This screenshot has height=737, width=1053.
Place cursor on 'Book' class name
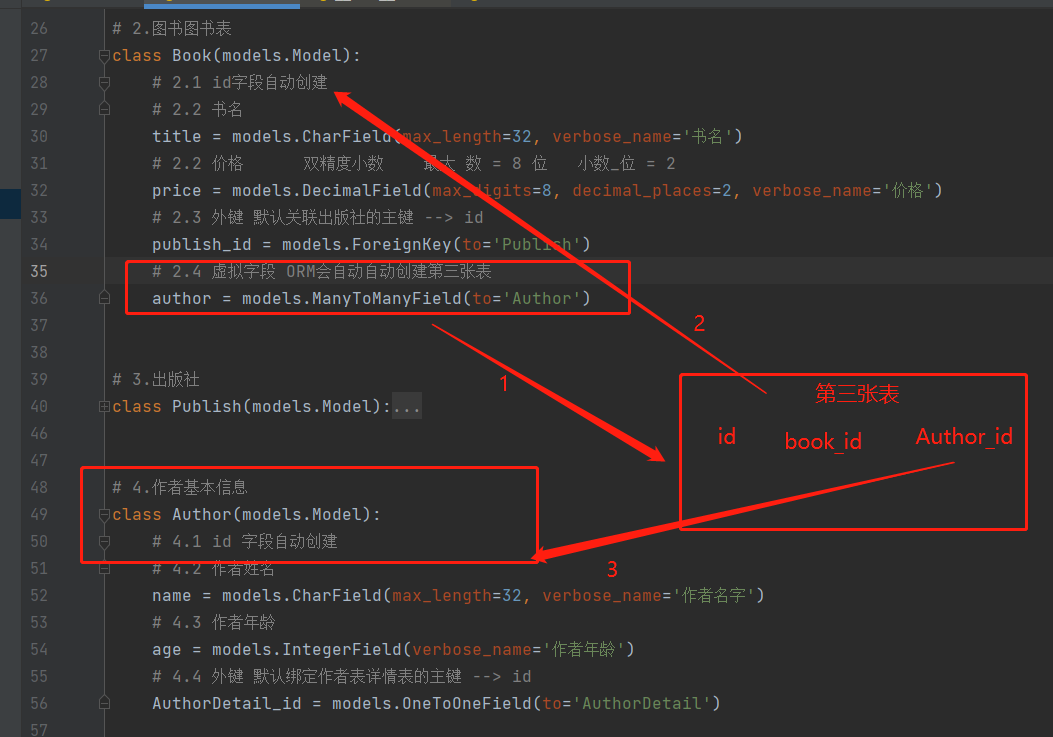click(191, 56)
